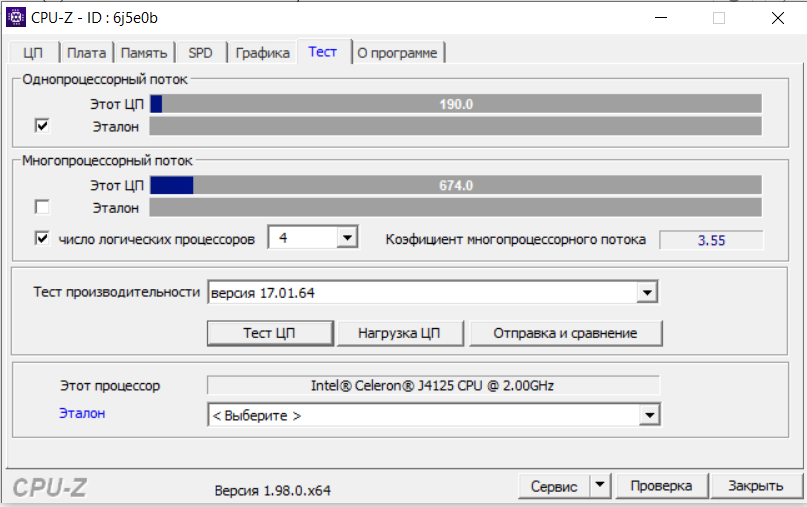Close the CPU-Z window with X
Image resolution: width=807 pixels, height=507 pixels.
(778, 18)
